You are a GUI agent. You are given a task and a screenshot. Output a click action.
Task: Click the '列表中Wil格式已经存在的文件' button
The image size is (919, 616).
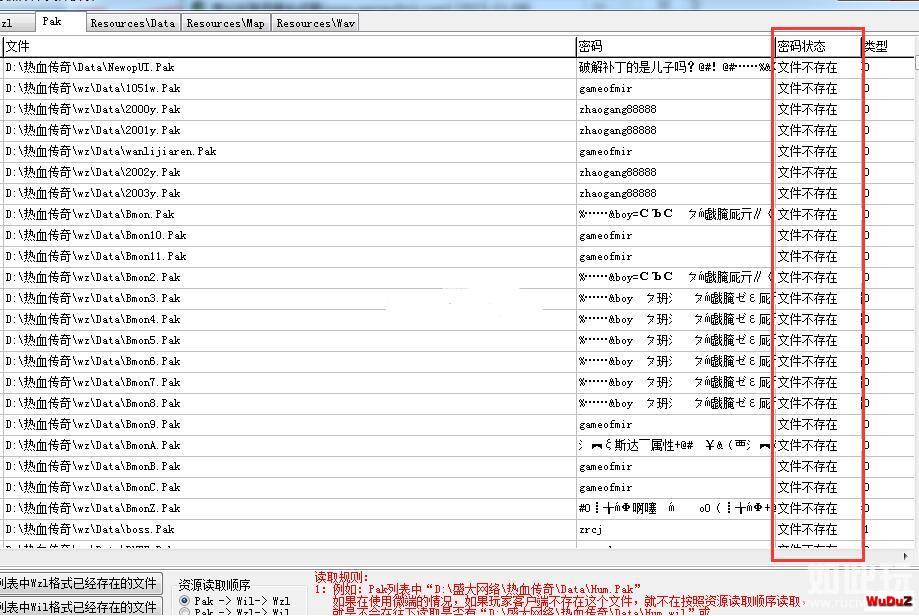click(x=80, y=607)
